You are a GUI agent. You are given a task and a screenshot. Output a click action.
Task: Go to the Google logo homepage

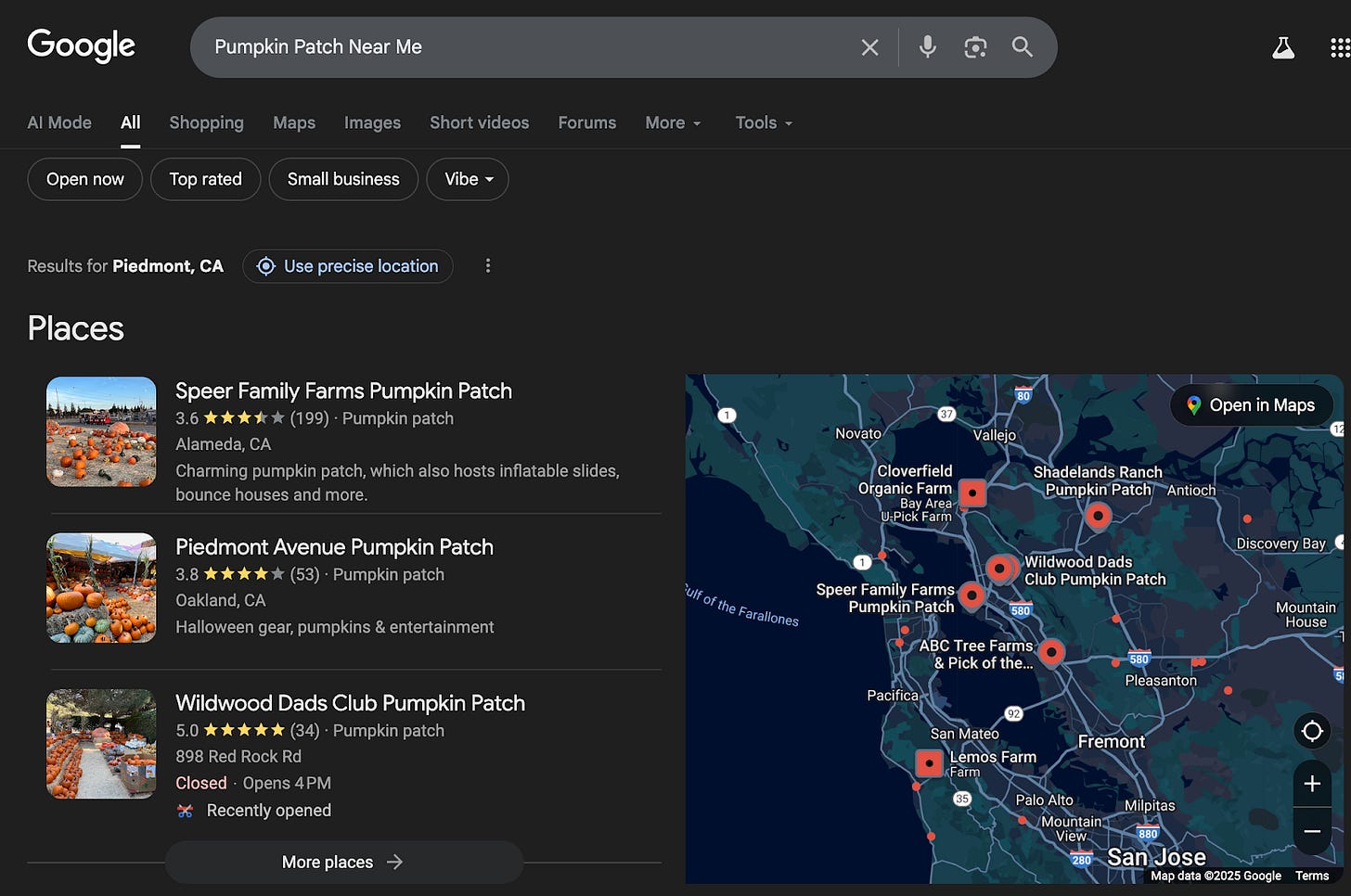(81, 45)
